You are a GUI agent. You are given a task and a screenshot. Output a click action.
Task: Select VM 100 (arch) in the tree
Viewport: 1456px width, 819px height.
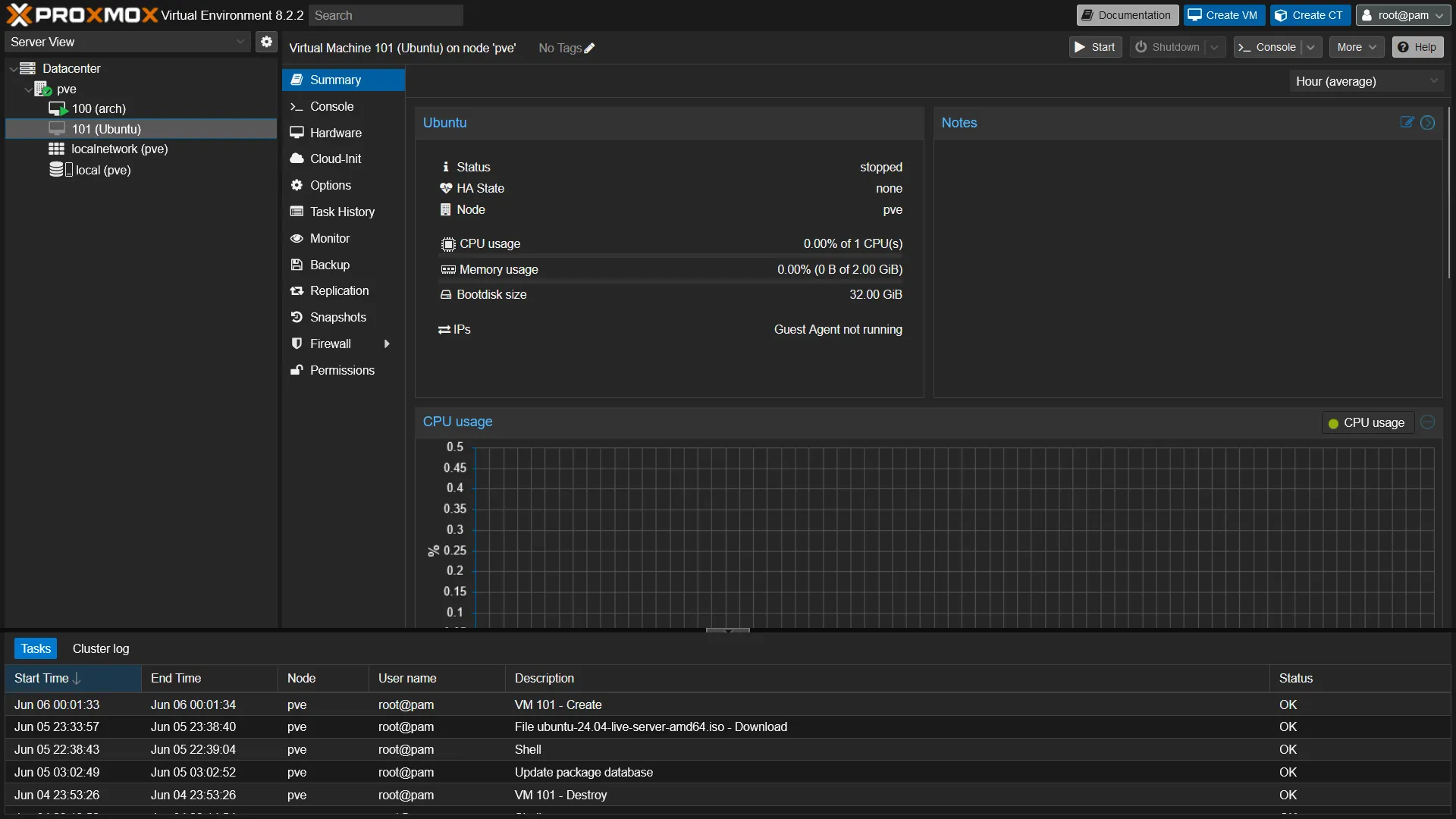pyautogui.click(x=141, y=108)
